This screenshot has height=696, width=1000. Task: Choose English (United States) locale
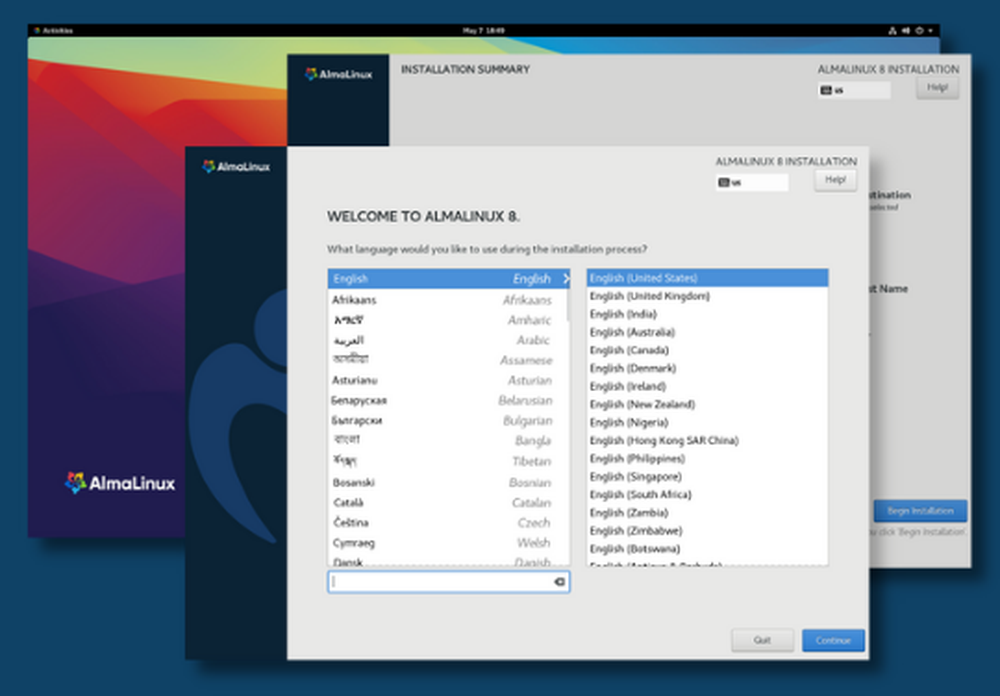point(707,278)
